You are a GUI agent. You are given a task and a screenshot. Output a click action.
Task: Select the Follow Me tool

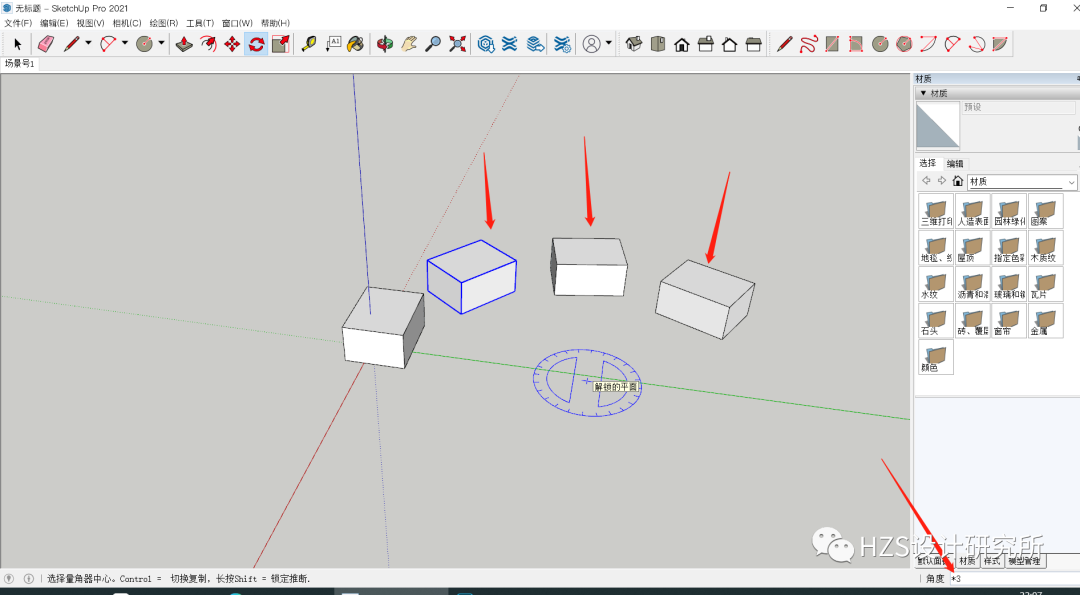coord(207,44)
